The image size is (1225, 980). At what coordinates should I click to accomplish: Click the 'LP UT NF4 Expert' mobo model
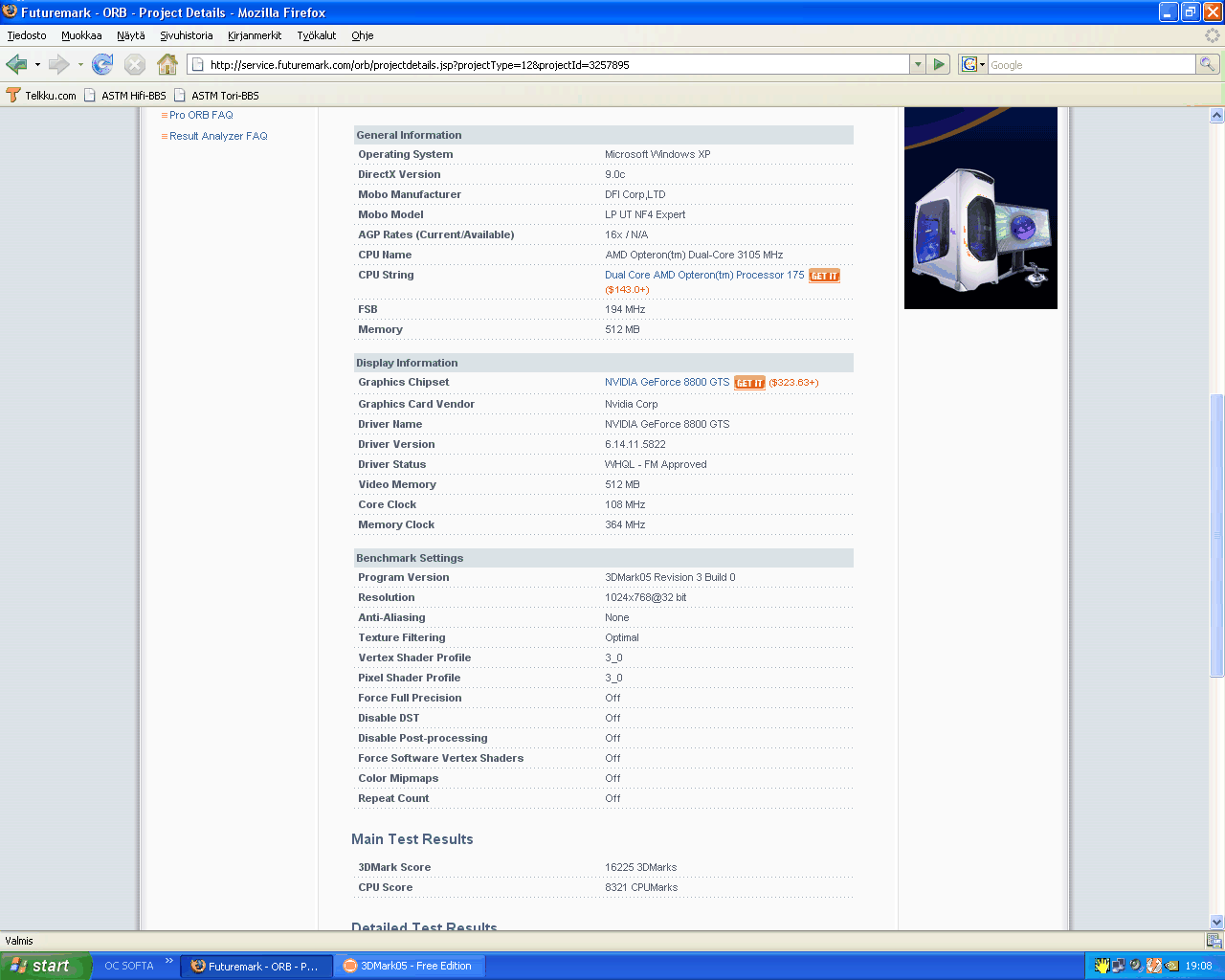click(x=645, y=214)
